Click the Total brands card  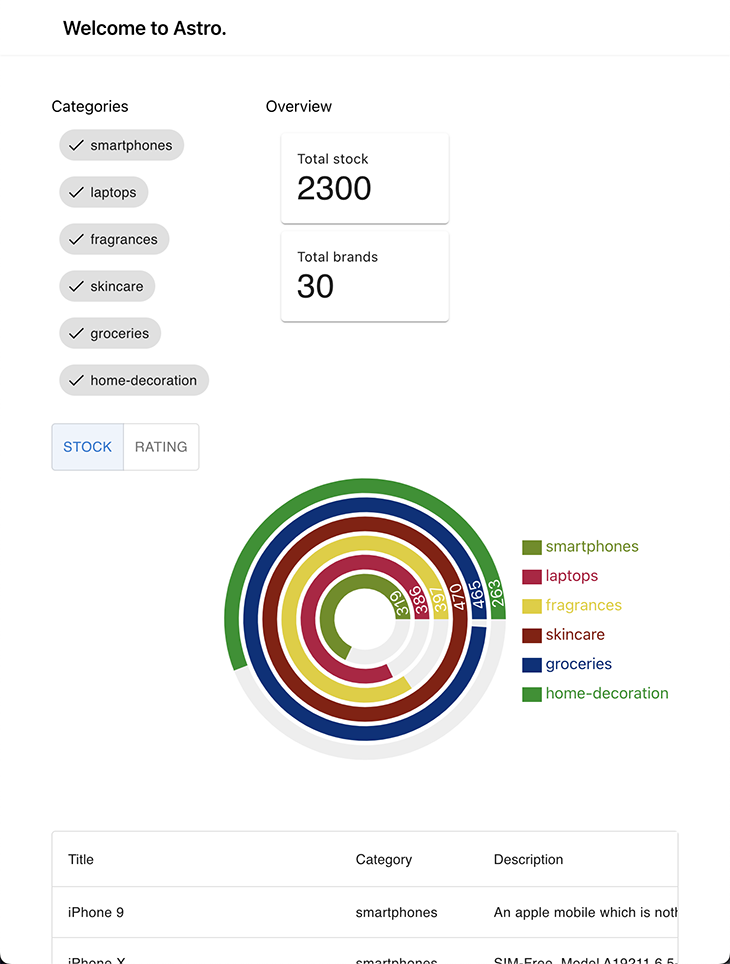[x=365, y=276]
